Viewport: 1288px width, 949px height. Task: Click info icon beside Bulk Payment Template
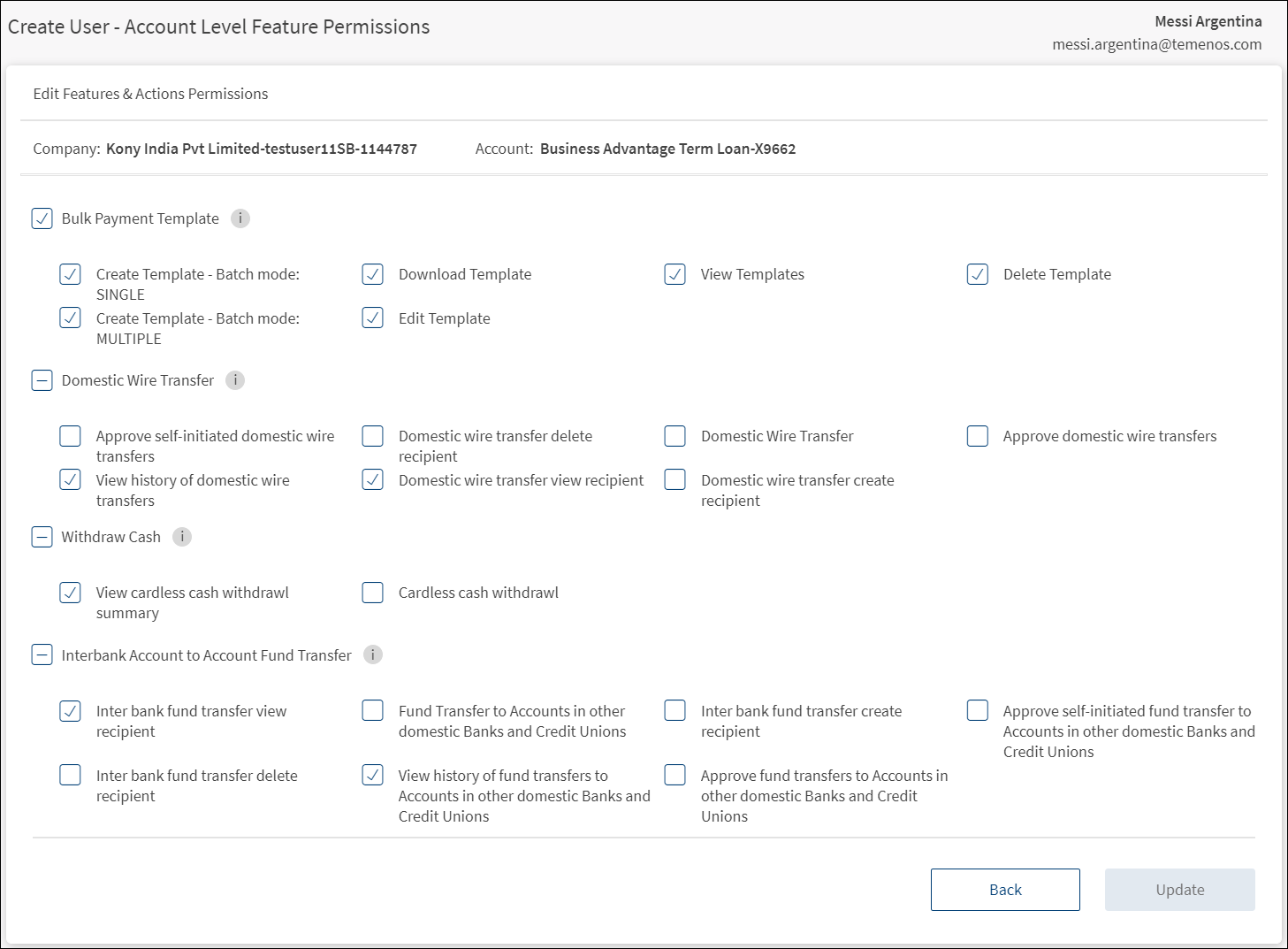(240, 218)
